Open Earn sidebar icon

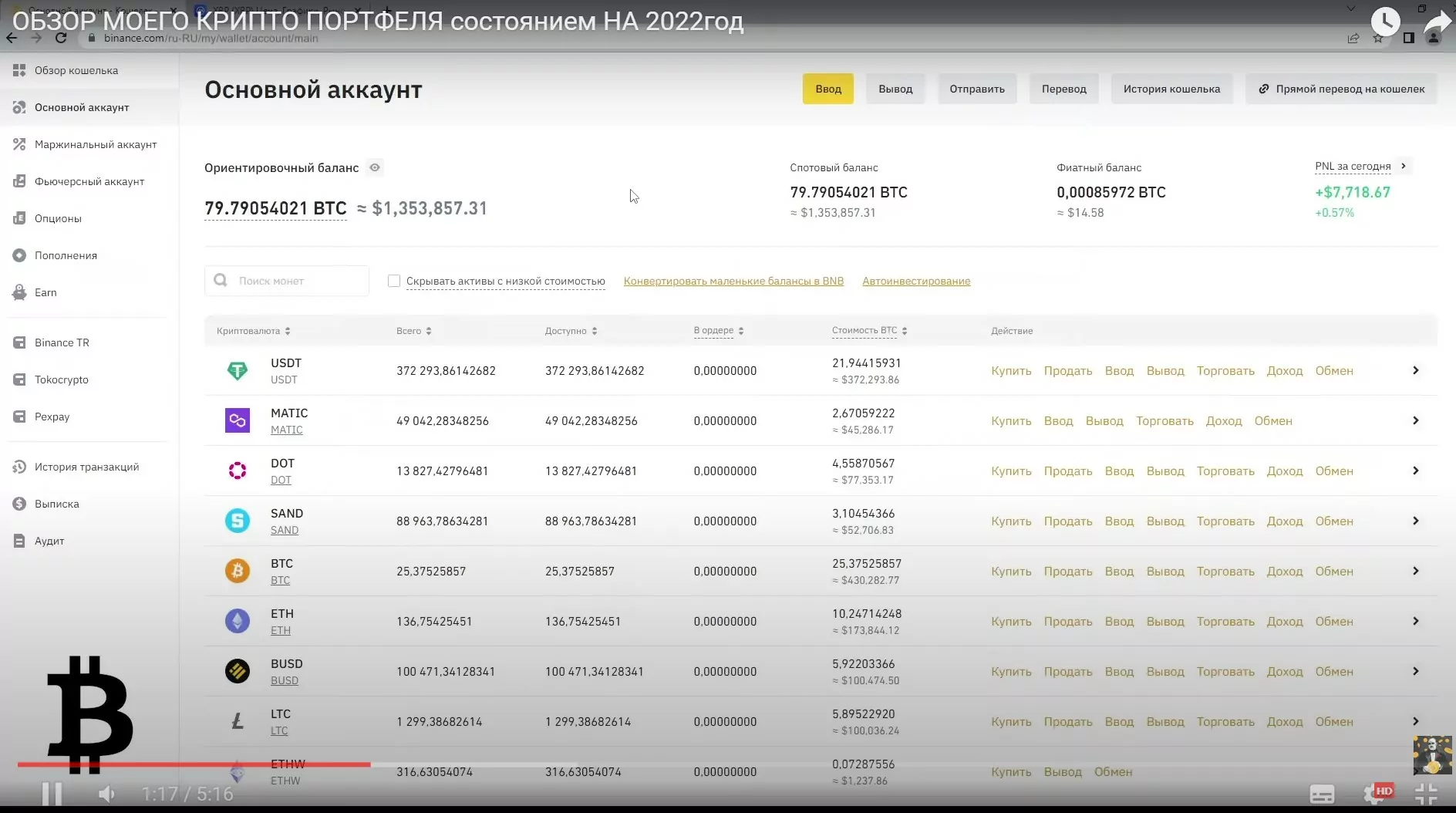tap(19, 292)
